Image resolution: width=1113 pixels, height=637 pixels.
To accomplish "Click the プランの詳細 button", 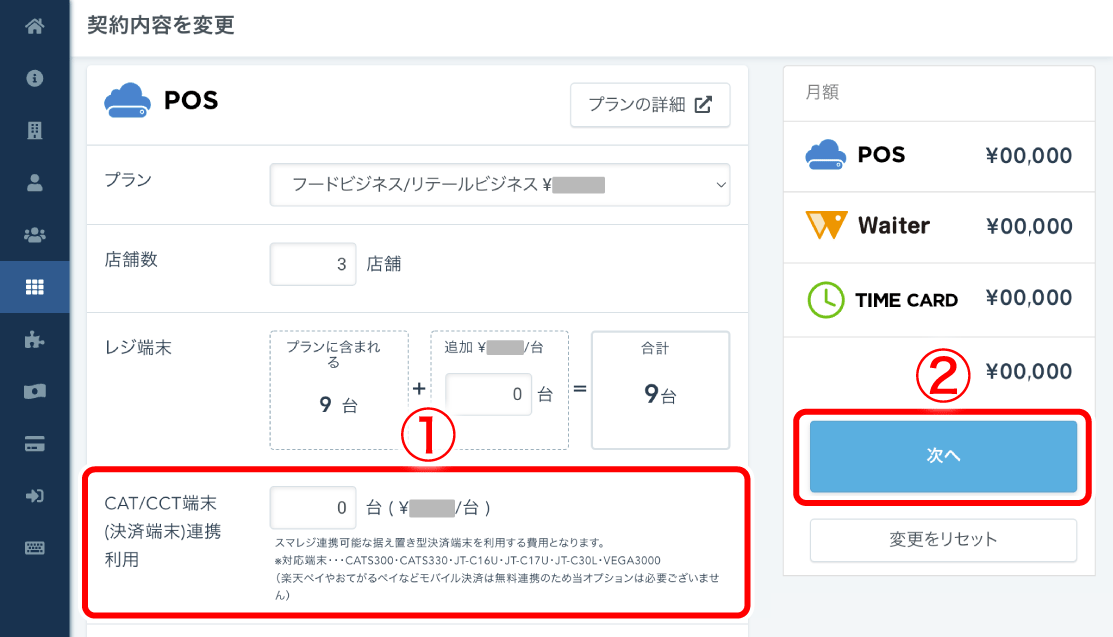I will click(650, 105).
